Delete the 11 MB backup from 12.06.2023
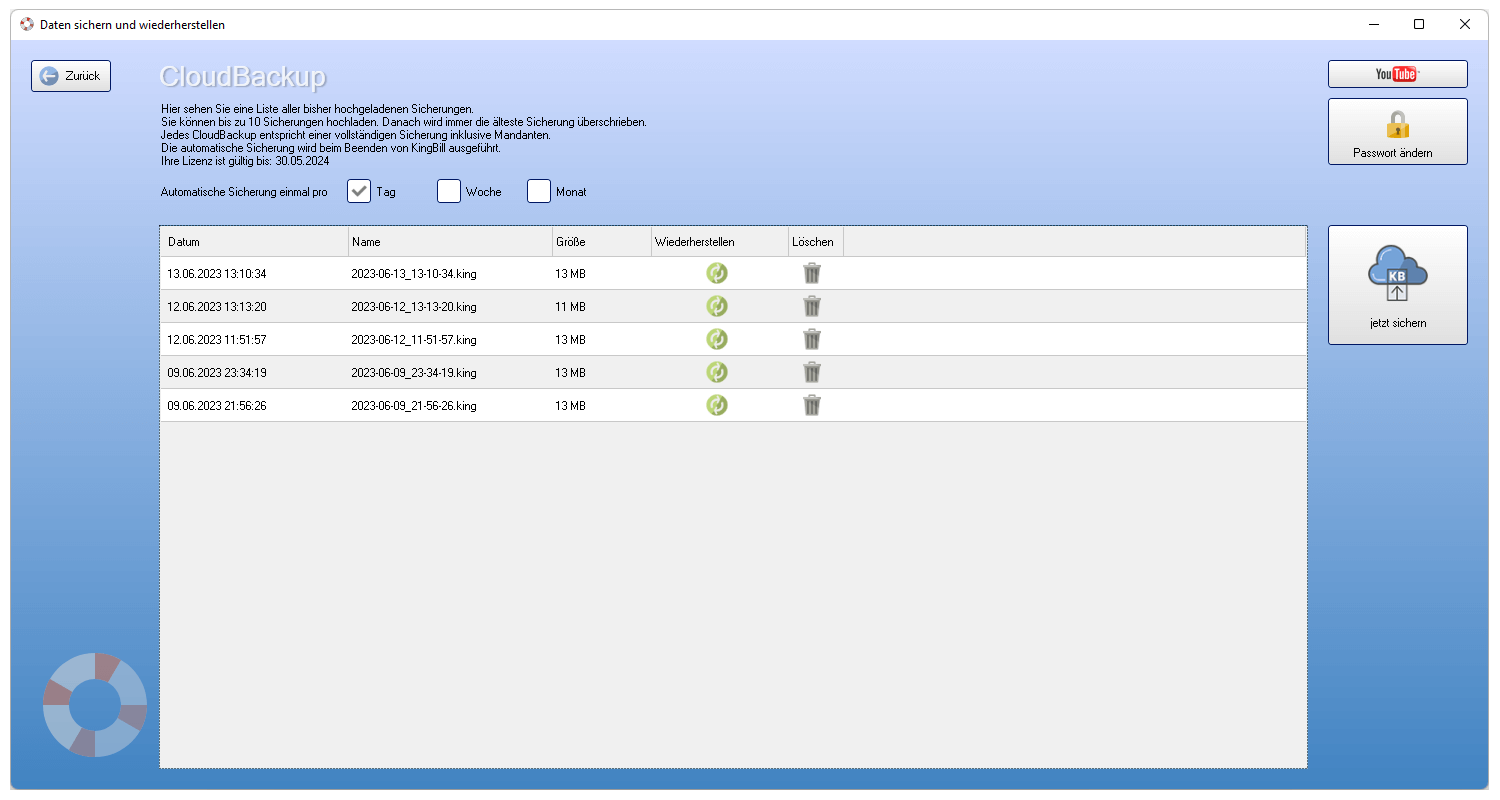This screenshot has width=1500, height=800. [811, 306]
